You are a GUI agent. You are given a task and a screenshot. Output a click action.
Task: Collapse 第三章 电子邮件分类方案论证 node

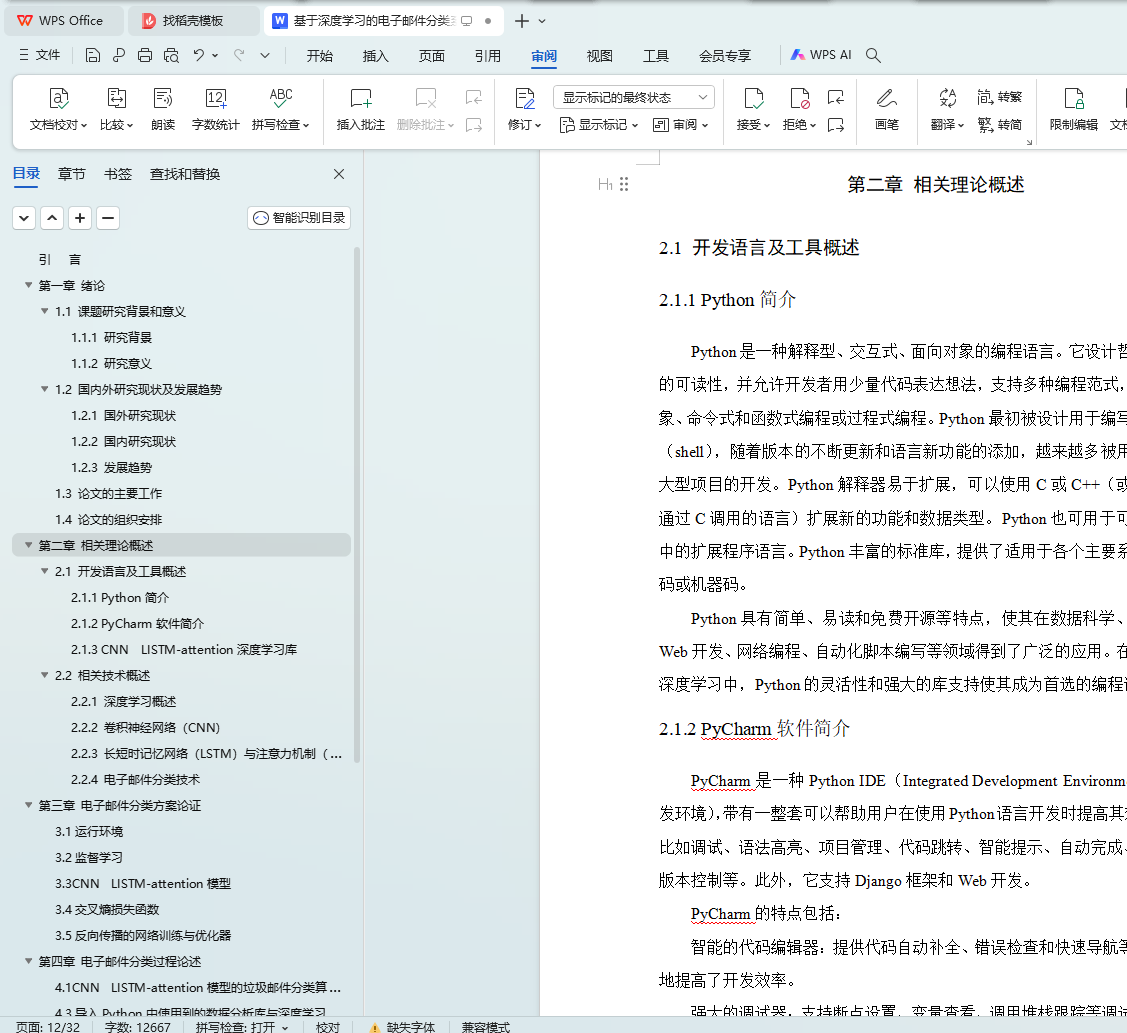pos(29,806)
